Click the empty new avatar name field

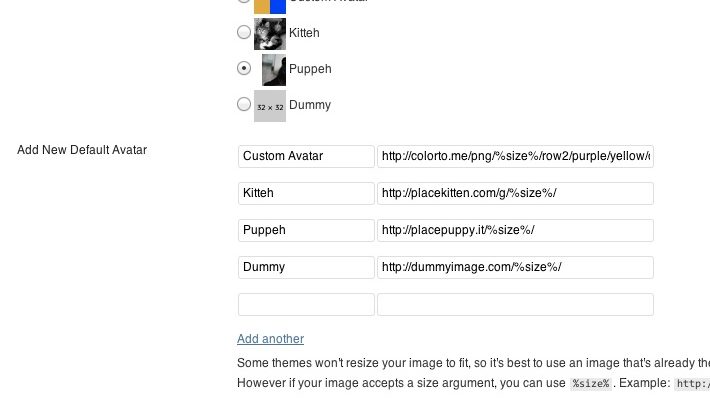point(306,304)
